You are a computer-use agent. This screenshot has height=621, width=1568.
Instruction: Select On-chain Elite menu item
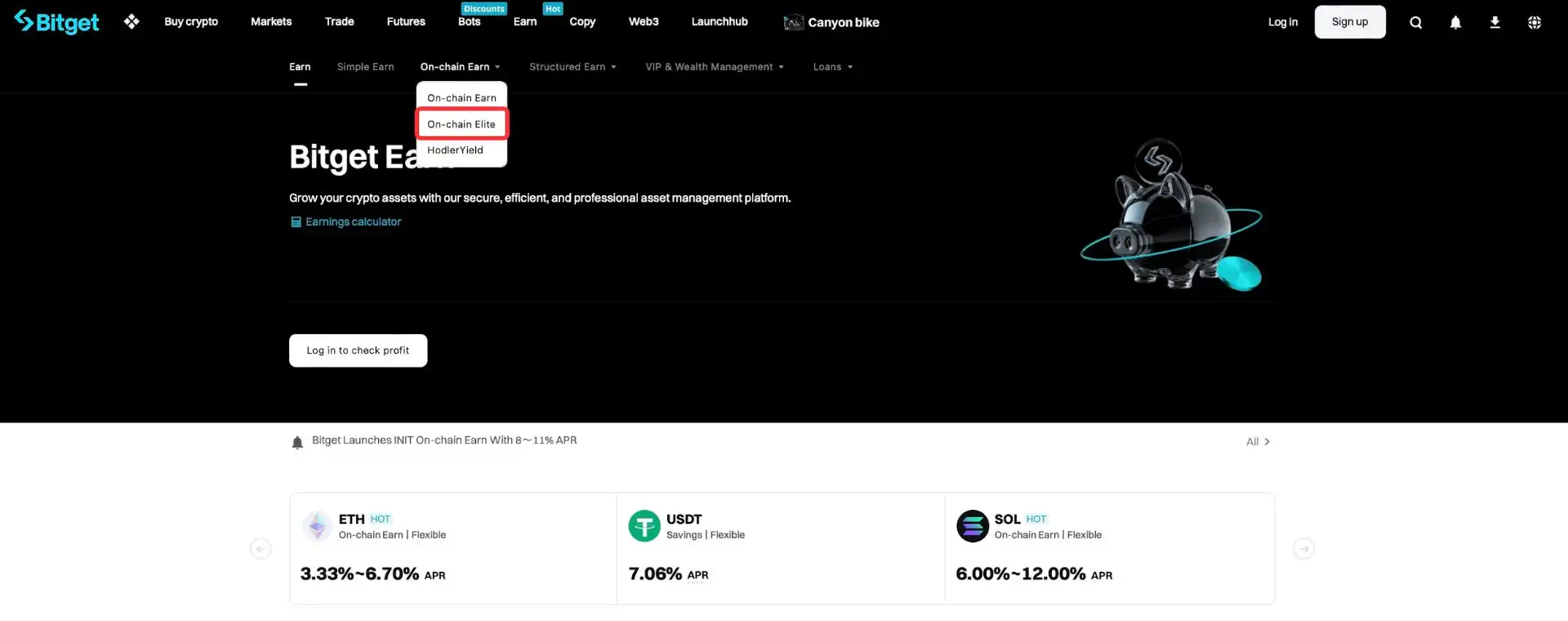click(x=461, y=124)
